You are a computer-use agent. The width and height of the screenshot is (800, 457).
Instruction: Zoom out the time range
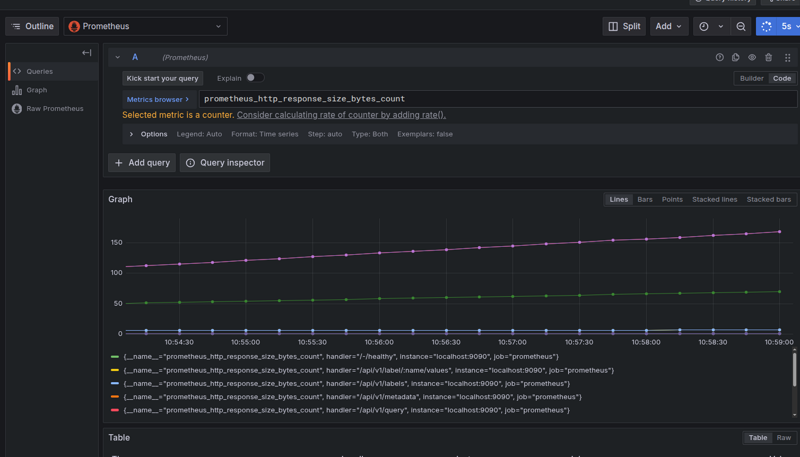(x=741, y=26)
